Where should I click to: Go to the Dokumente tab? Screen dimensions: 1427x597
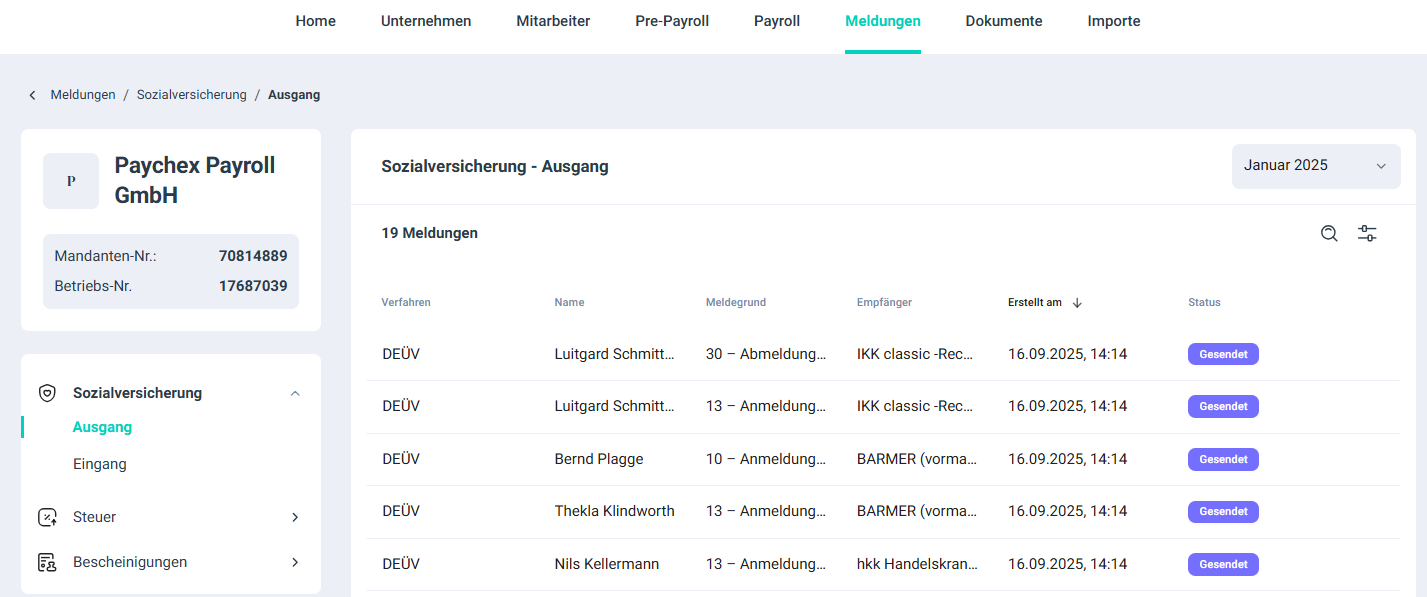pos(1003,21)
